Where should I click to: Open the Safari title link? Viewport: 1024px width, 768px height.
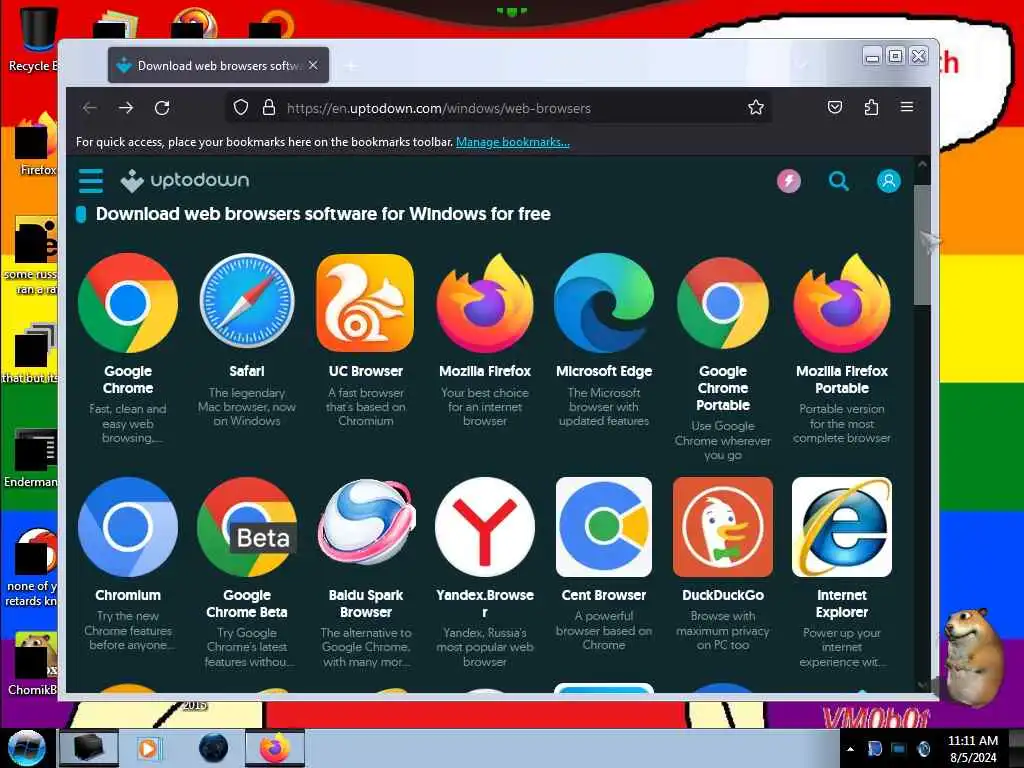coord(247,371)
